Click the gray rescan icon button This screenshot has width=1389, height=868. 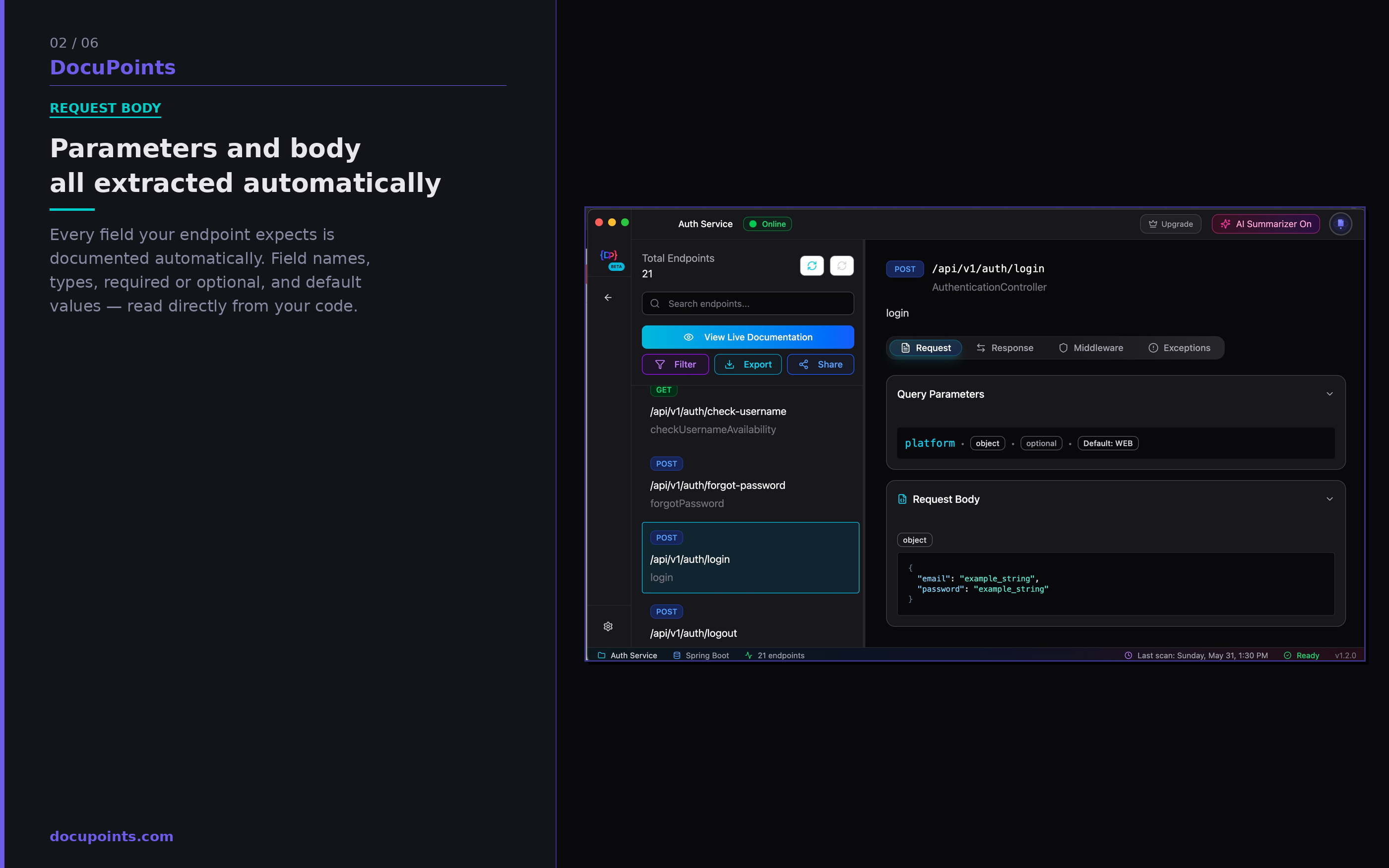(841, 266)
